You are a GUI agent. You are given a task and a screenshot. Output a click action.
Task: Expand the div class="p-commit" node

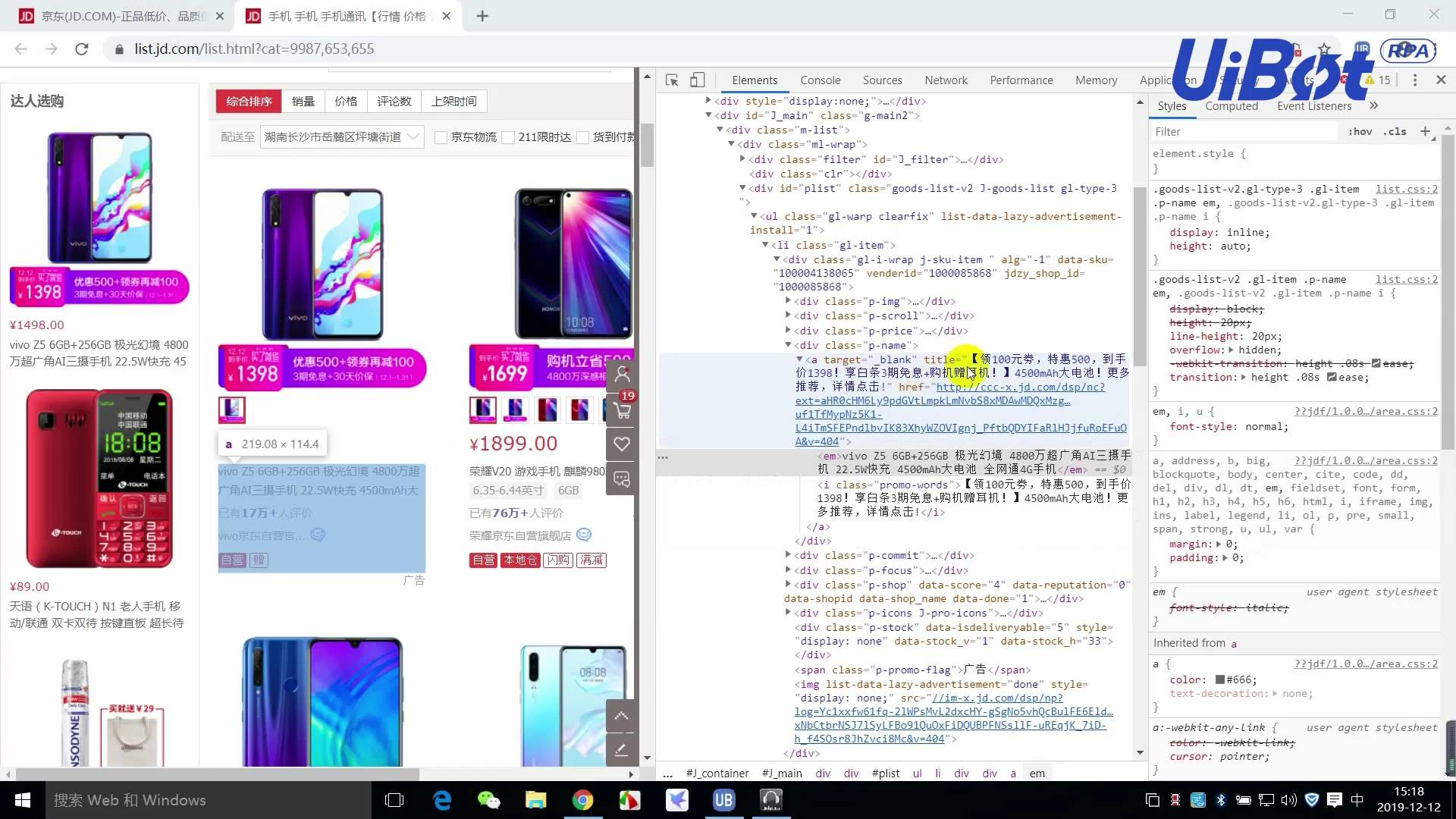788,555
